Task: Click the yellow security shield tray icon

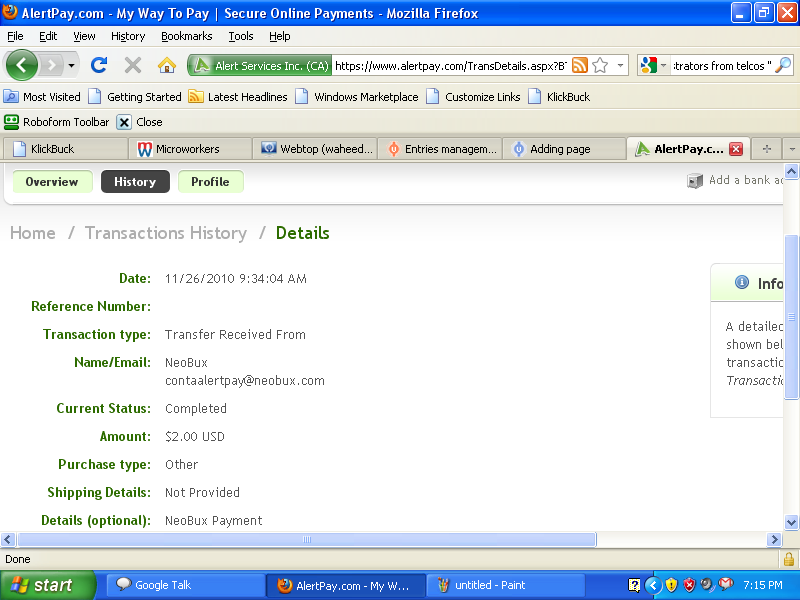Action: [x=671, y=585]
